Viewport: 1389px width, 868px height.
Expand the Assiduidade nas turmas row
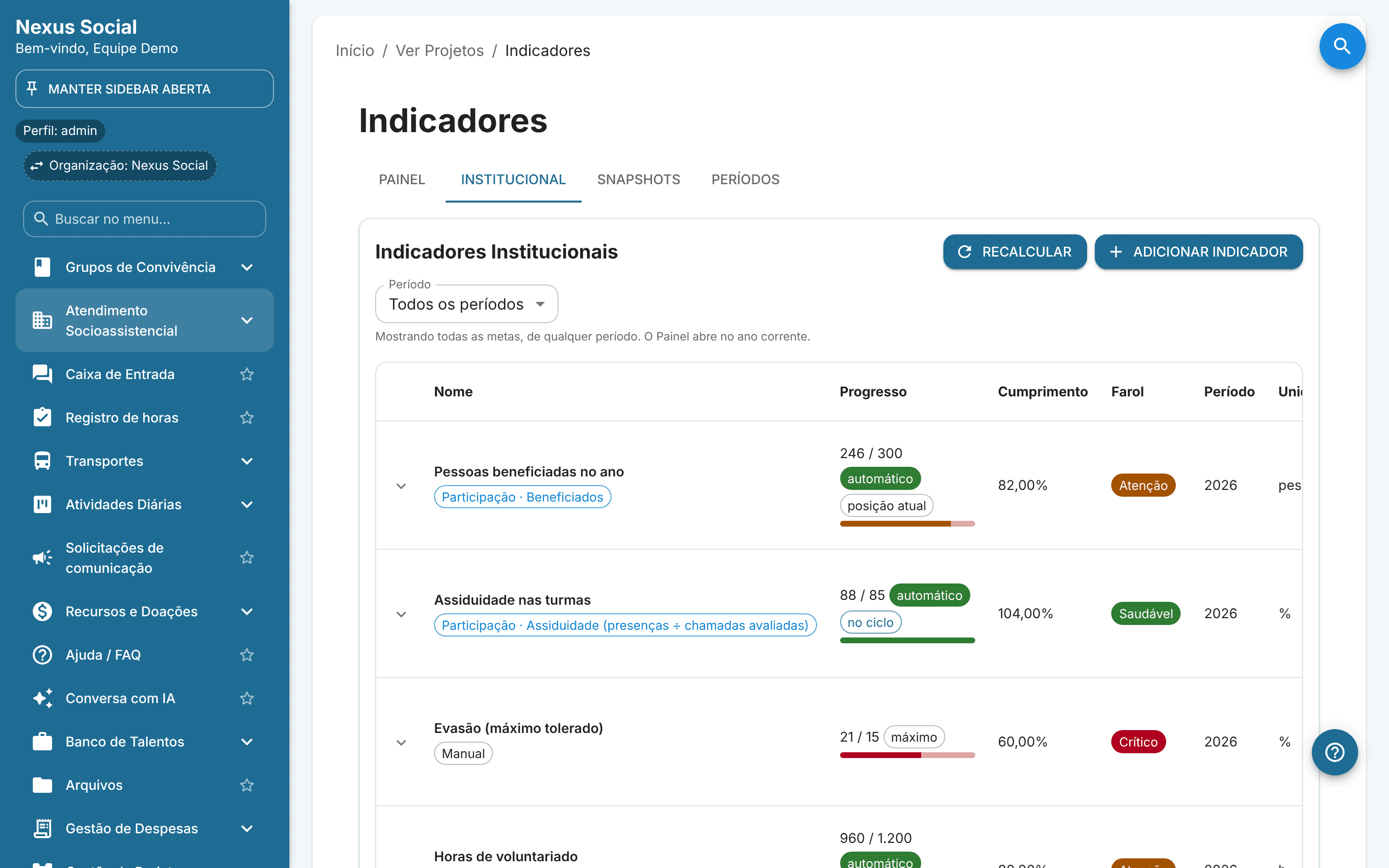click(x=401, y=614)
